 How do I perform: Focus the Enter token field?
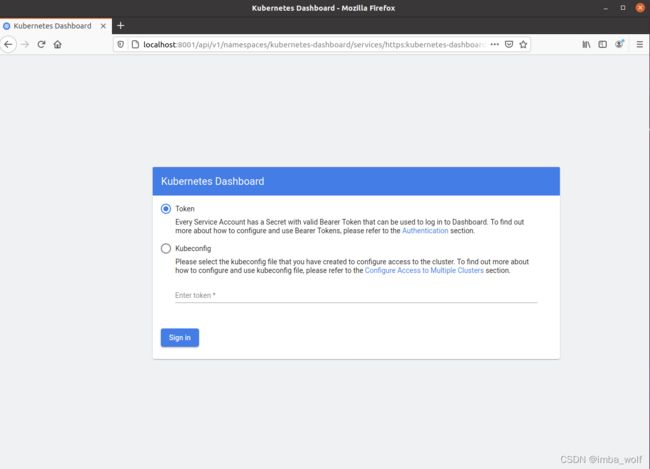[x=356, y=295]
